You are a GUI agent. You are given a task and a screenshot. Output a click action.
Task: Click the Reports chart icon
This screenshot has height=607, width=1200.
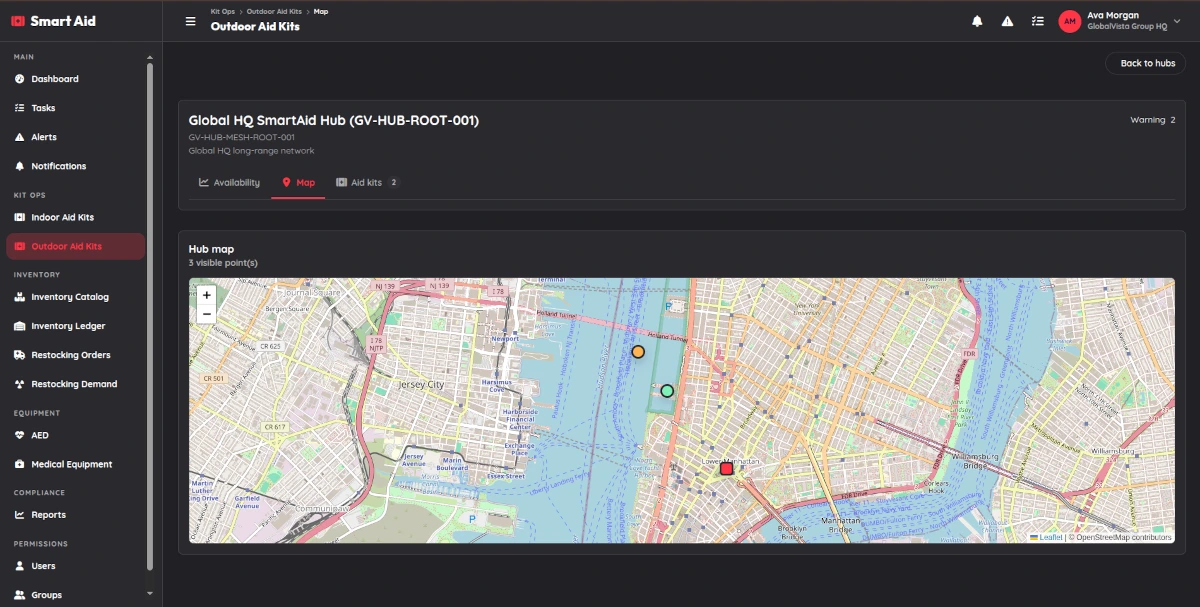[x=20, y=515]
